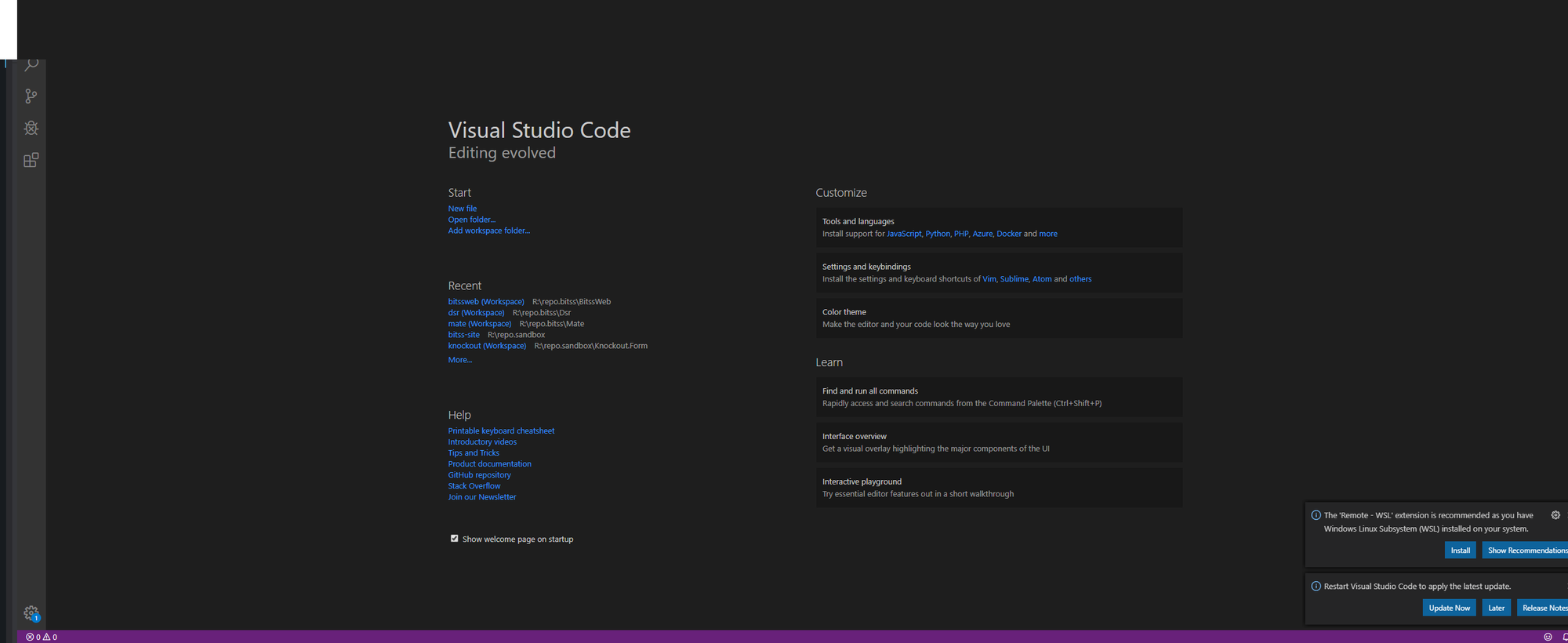Click the New file link
This screenshot has width=1568, height=643.
463,209
